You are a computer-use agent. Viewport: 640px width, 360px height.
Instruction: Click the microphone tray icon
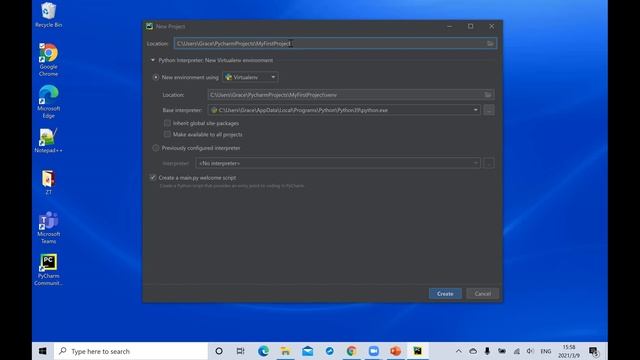click(x=487, y=351)
